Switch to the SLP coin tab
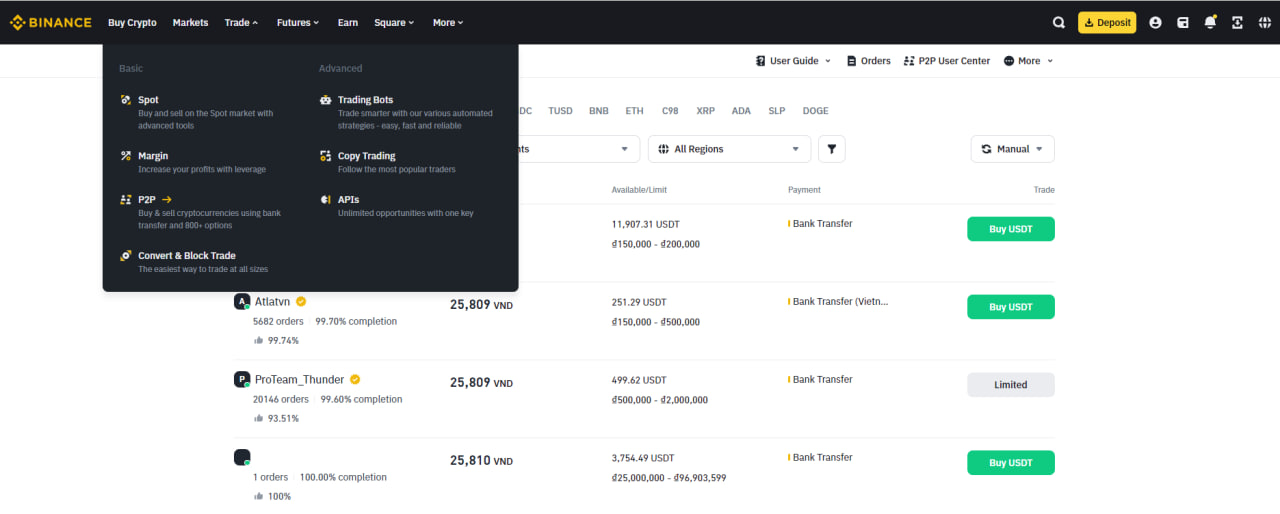The image size is (1280, 514). 777,111
